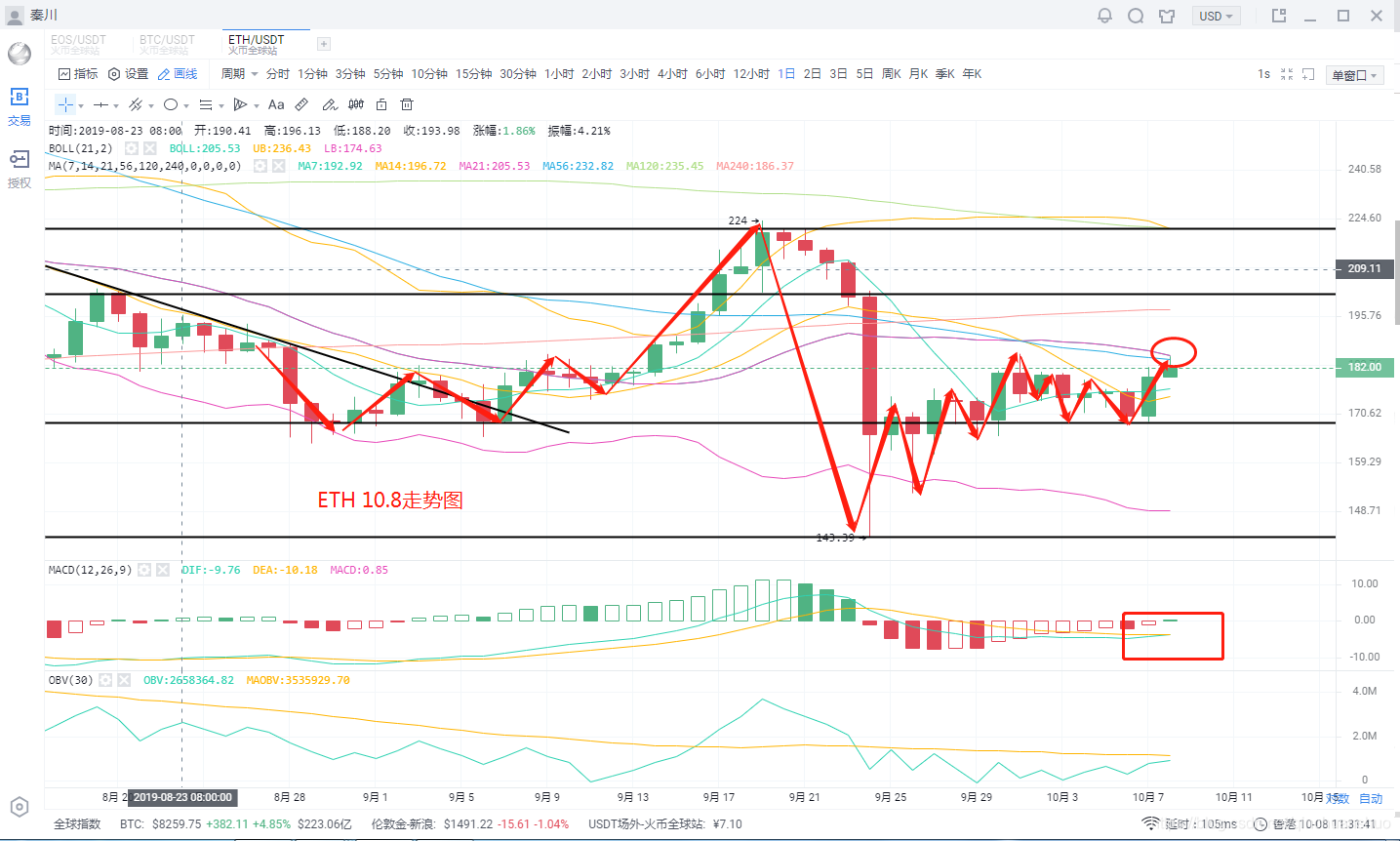Screen dimensions: 1400x841
Task: Click the 1s refresh interval label
Action: [x=1263, y=74]
